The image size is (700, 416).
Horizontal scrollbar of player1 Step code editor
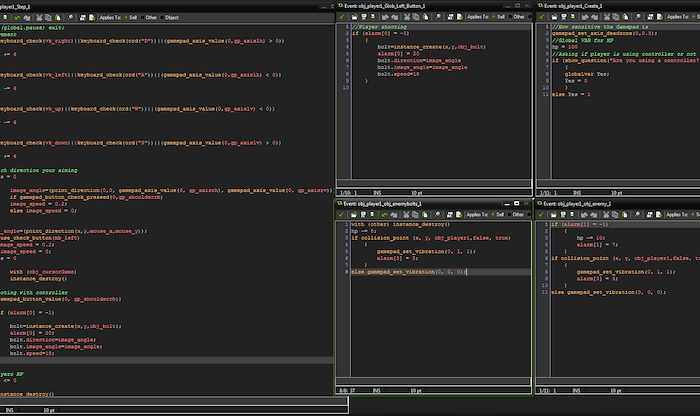pos(173,401)
